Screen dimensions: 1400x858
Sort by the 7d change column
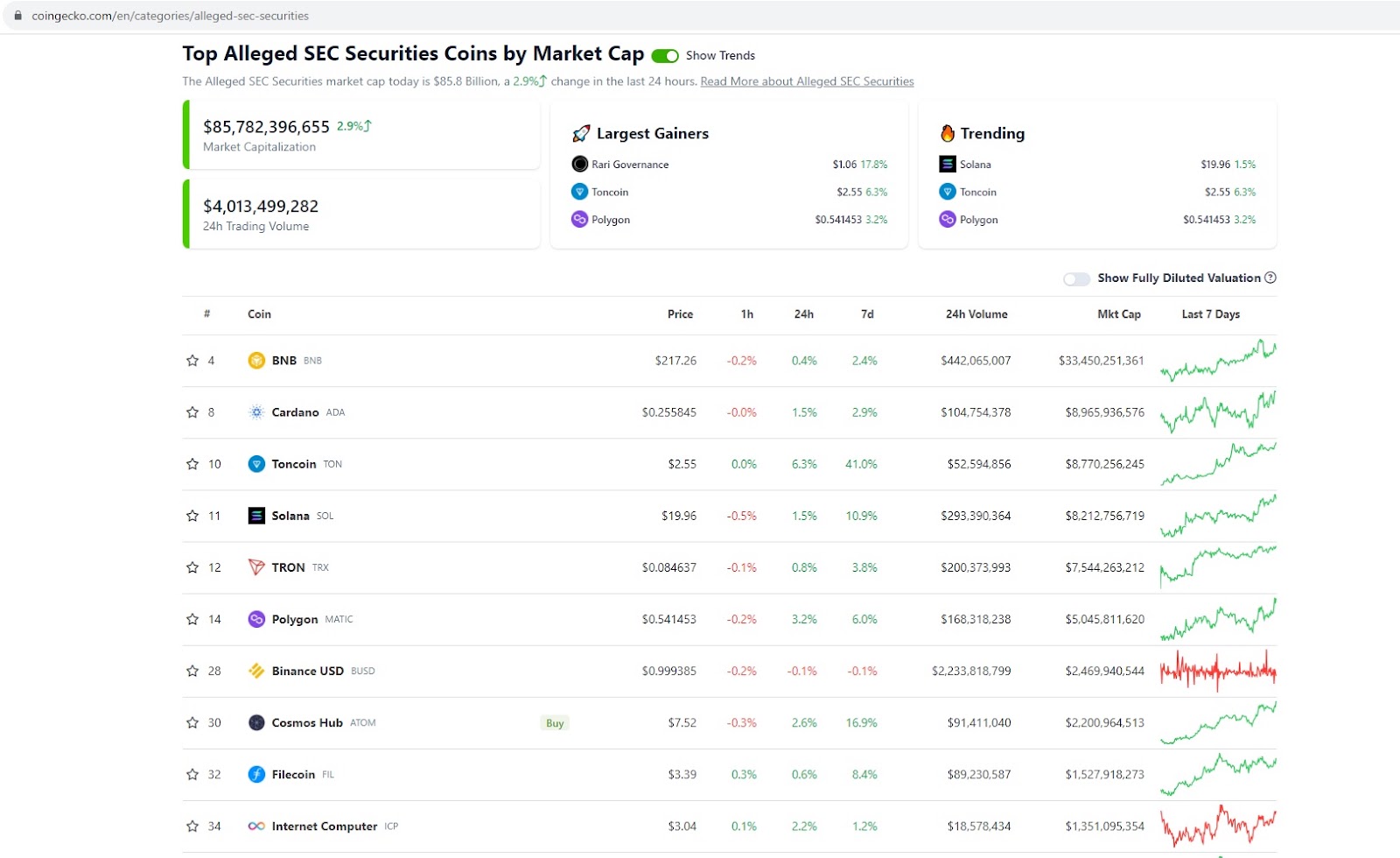[867, 314]
